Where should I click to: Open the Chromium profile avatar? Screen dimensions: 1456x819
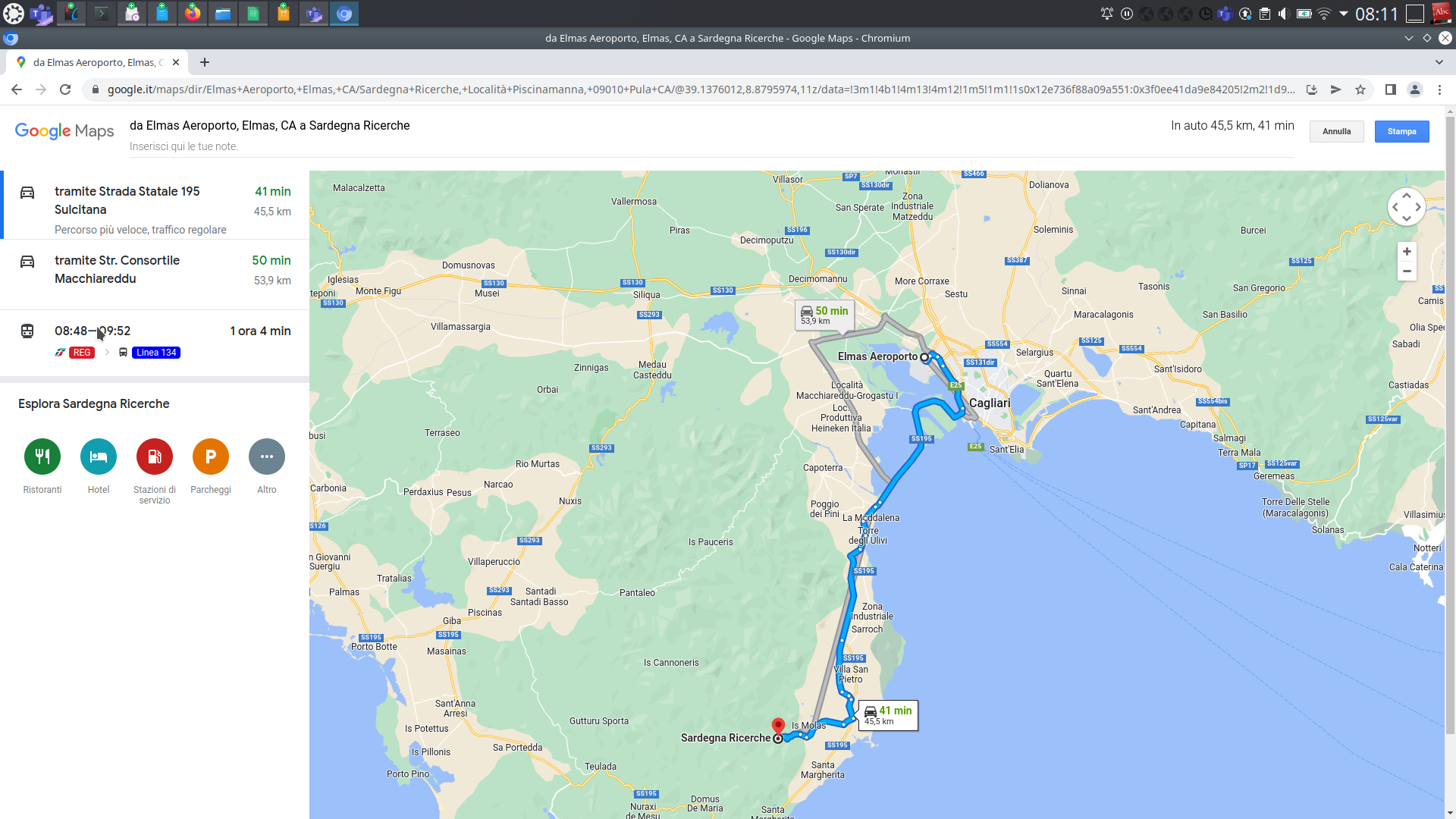coord(1415,89)
